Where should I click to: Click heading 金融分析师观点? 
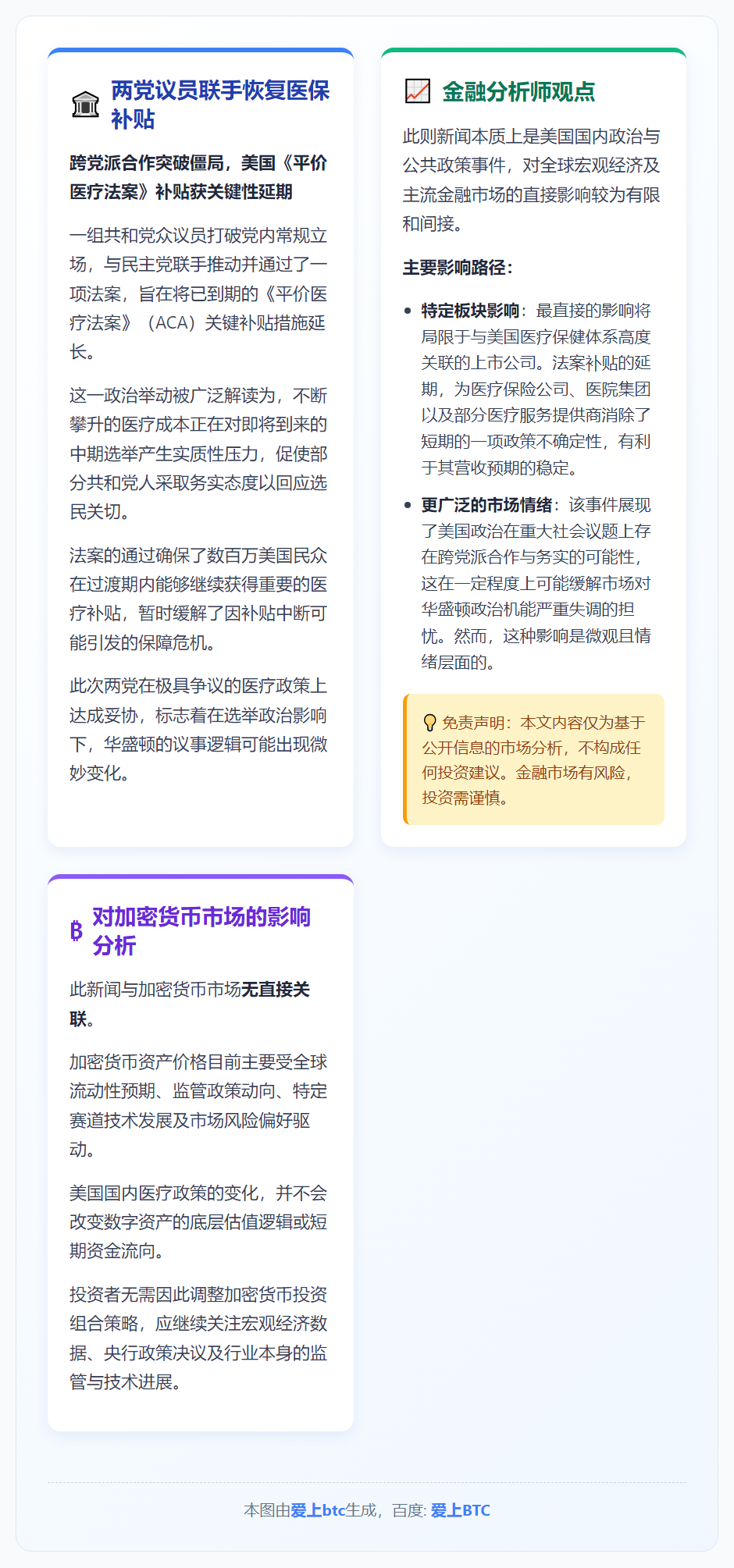(518, 91)
